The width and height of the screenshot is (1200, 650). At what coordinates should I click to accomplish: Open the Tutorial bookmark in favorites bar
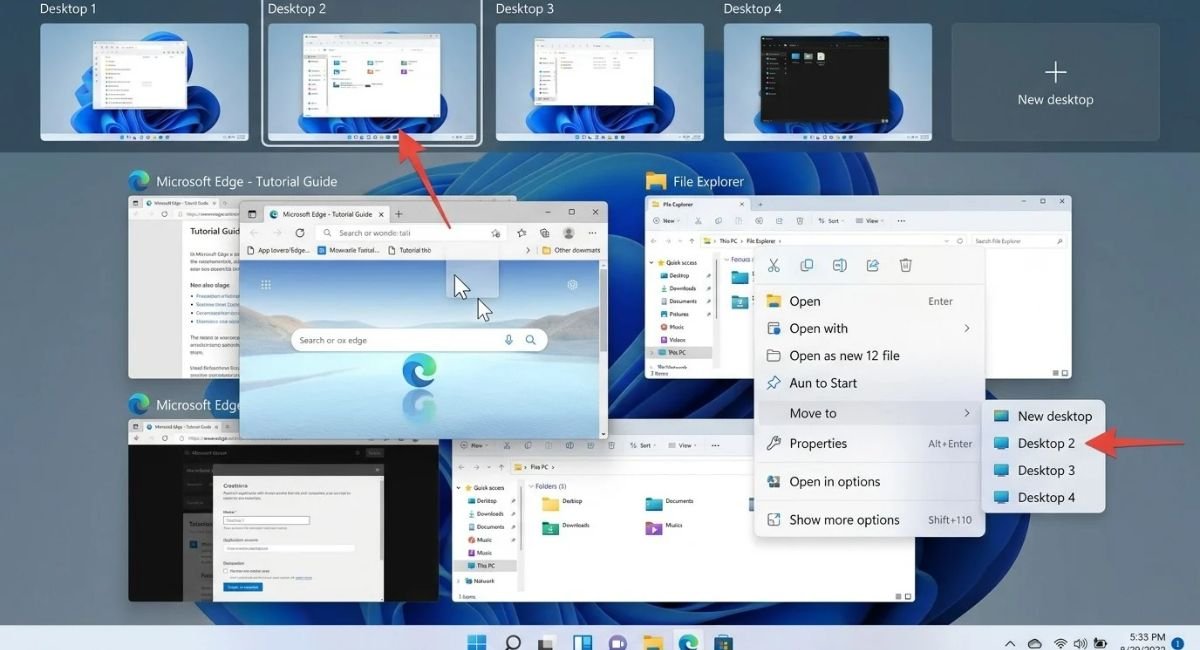(410, 250)
